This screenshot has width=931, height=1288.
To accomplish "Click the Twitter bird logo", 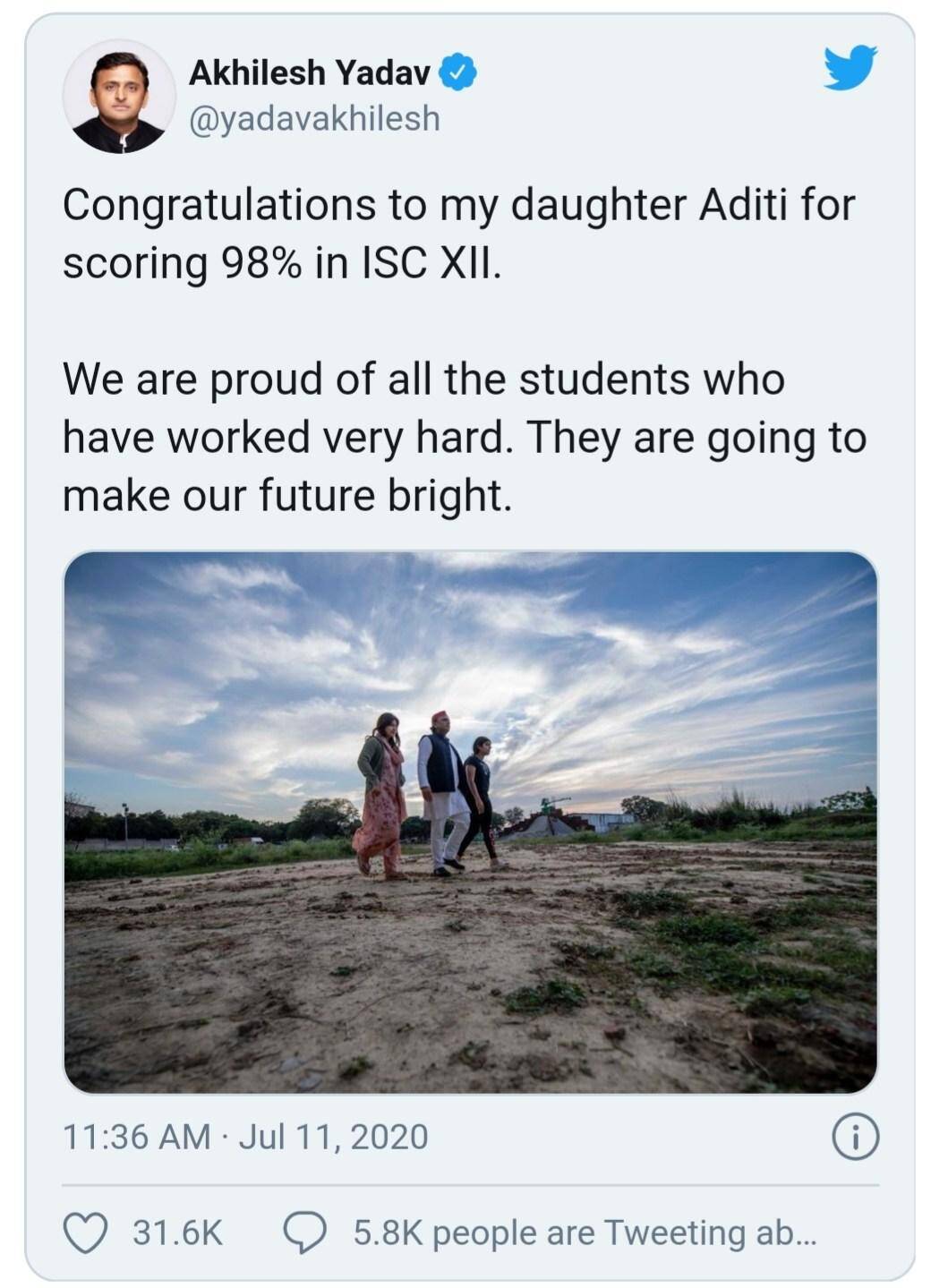I will [850, 68].
